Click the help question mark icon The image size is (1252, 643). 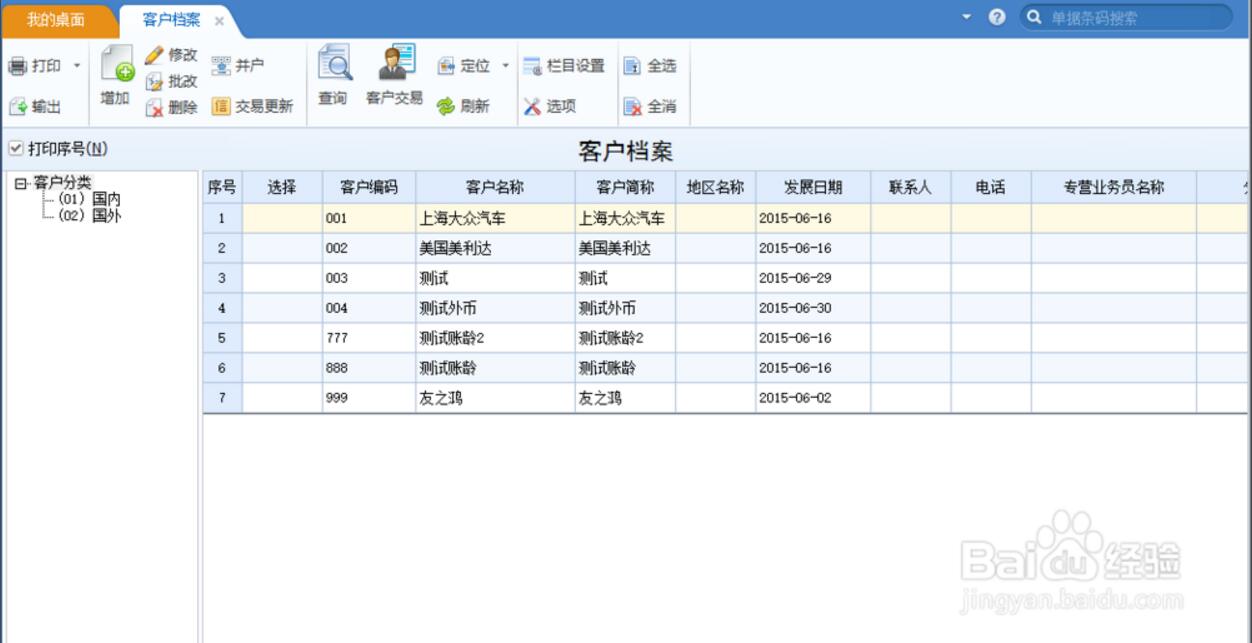tap(997, 18)
